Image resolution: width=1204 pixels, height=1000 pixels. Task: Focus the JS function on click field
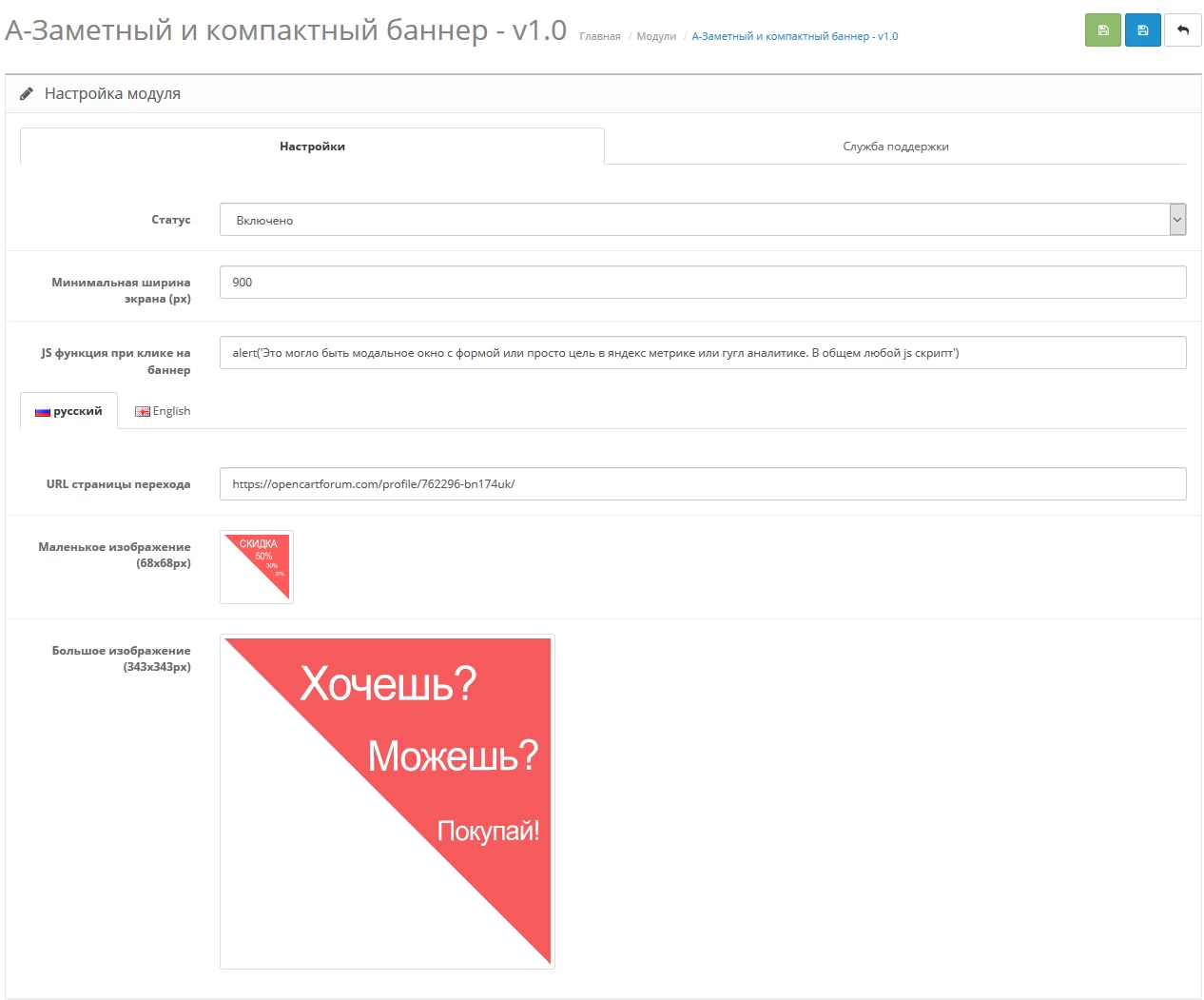coord(703,352)
